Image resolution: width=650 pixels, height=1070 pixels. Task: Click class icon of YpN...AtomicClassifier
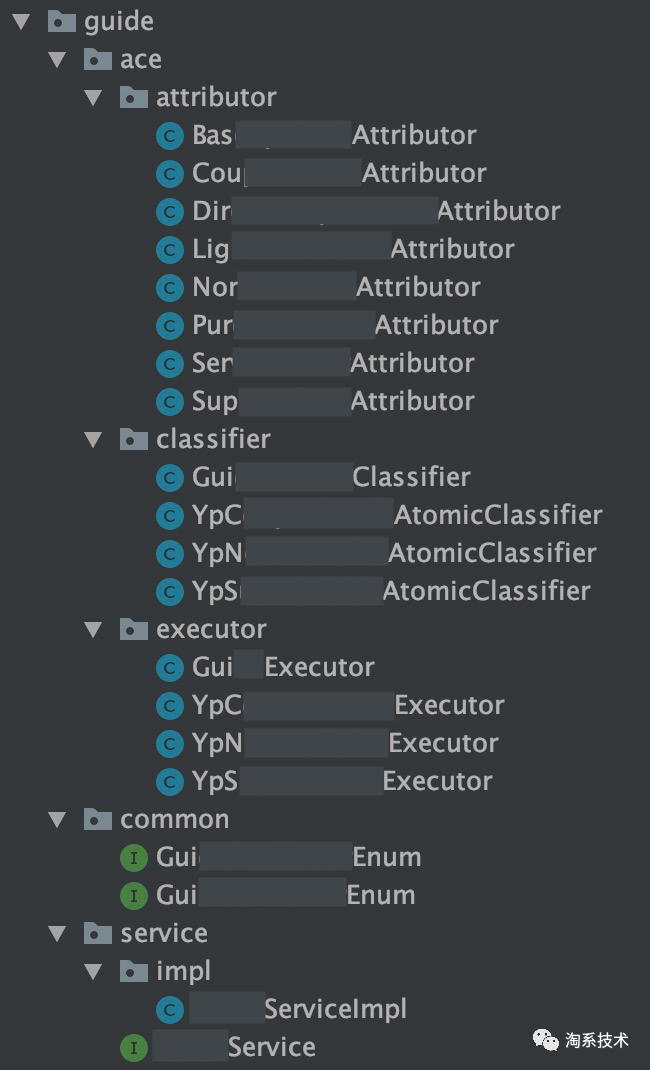click(x=170, y=553)
